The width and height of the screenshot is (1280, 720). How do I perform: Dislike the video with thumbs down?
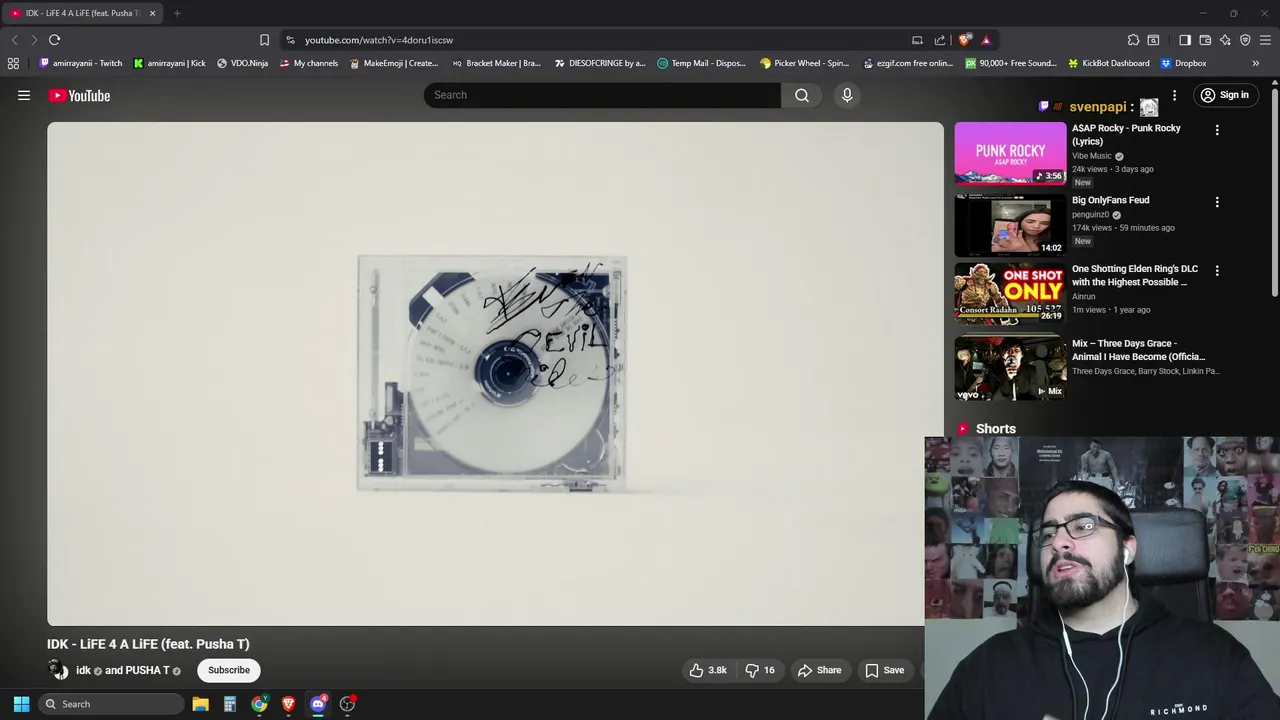pyautogui.click(x=760, y=670)
